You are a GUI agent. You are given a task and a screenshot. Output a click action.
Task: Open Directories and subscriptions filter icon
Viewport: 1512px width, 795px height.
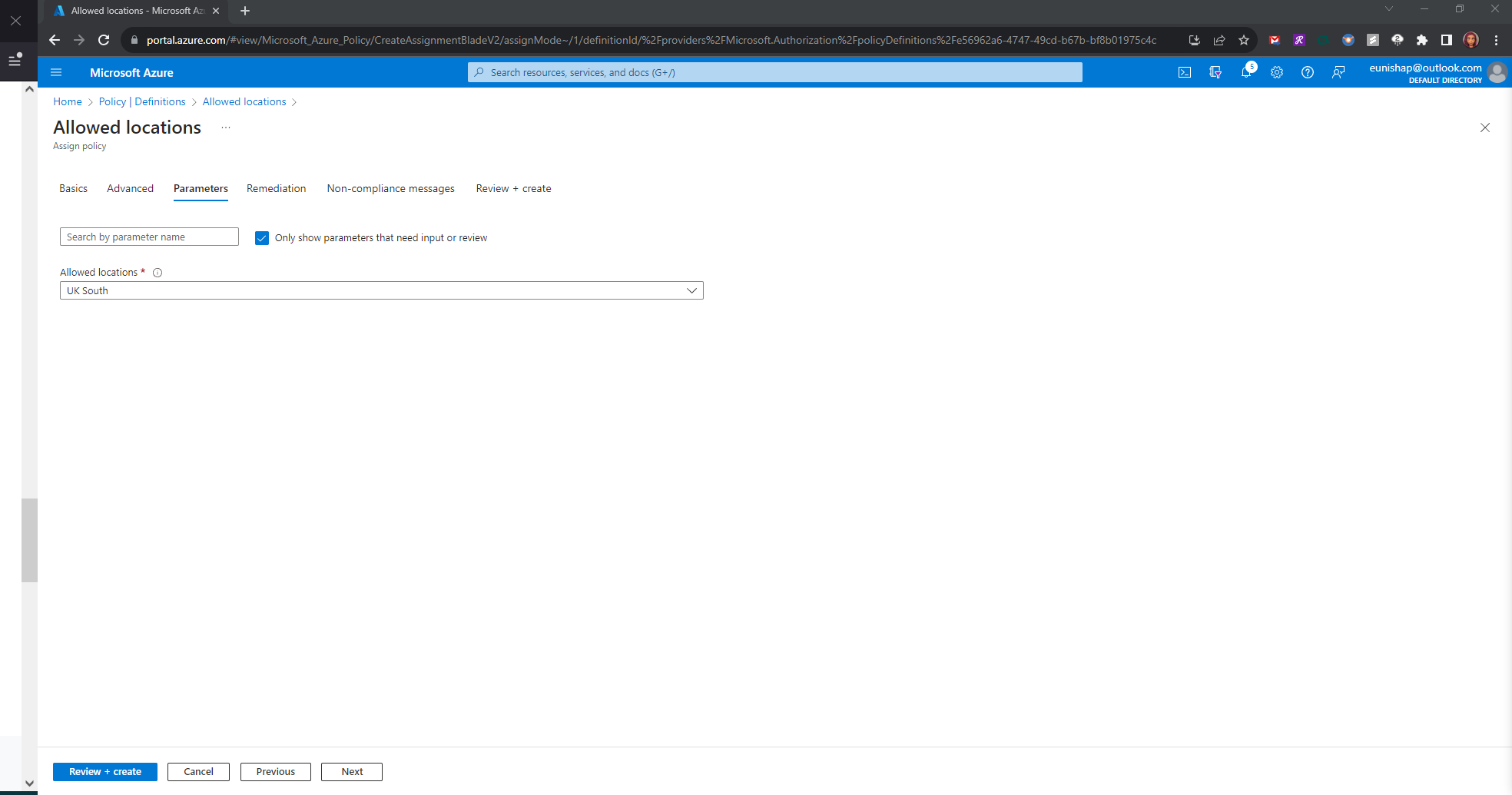pyautogui.click(x=1215, y=72)
